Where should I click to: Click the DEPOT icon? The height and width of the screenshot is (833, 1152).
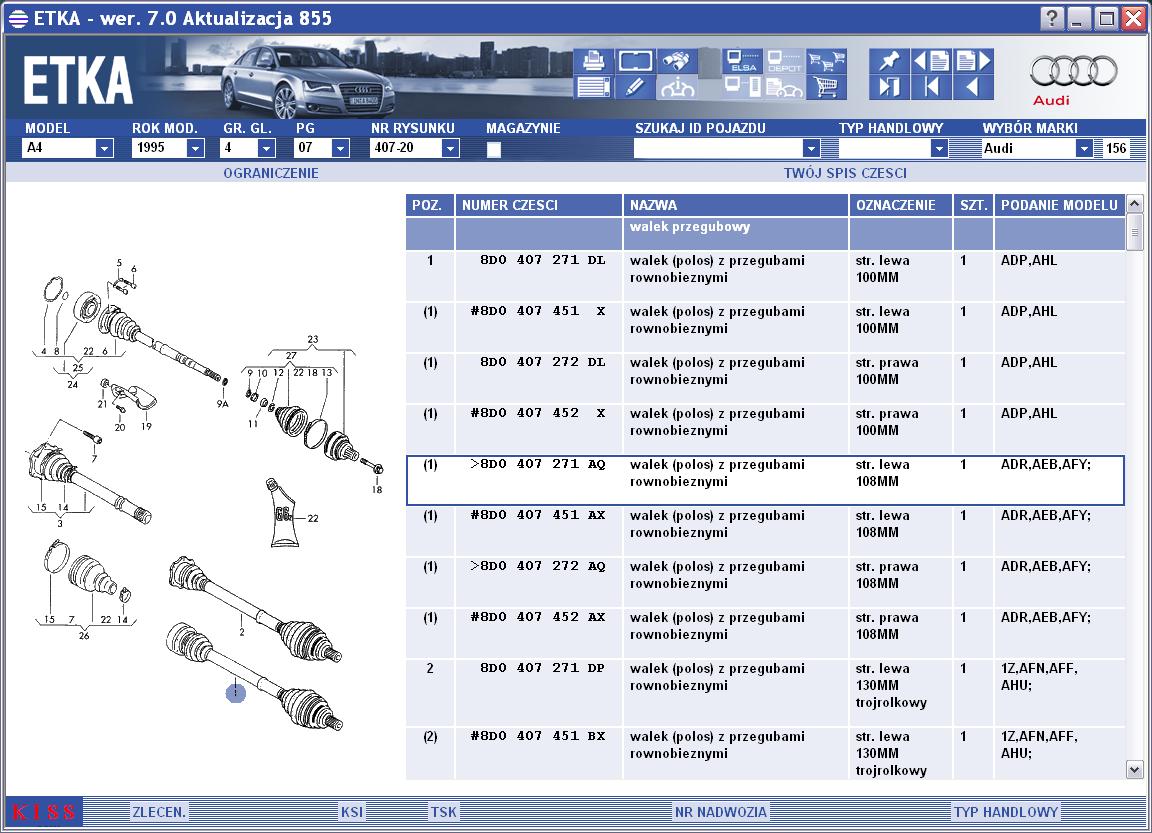click(784, 61)
